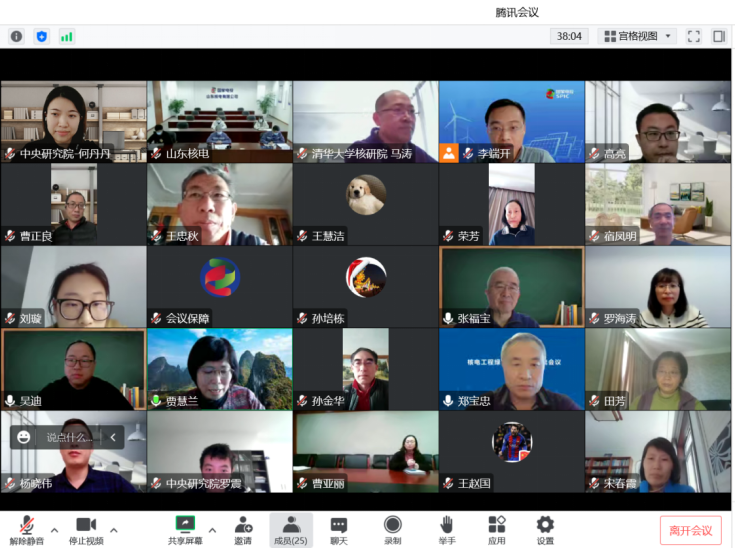The height and width of the screenshot is (549, 735).
Task: Open the Chat (聊天) icon
Action: point(339,529)
